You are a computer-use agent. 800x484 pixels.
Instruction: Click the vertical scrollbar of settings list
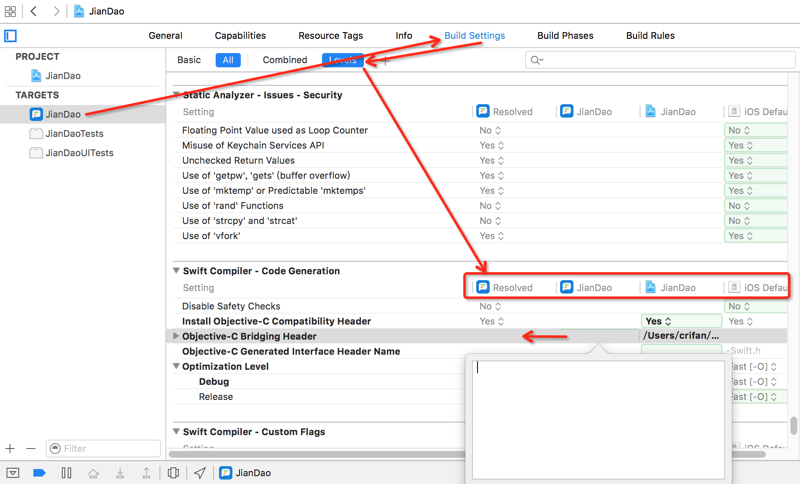(x=793, y=426)
